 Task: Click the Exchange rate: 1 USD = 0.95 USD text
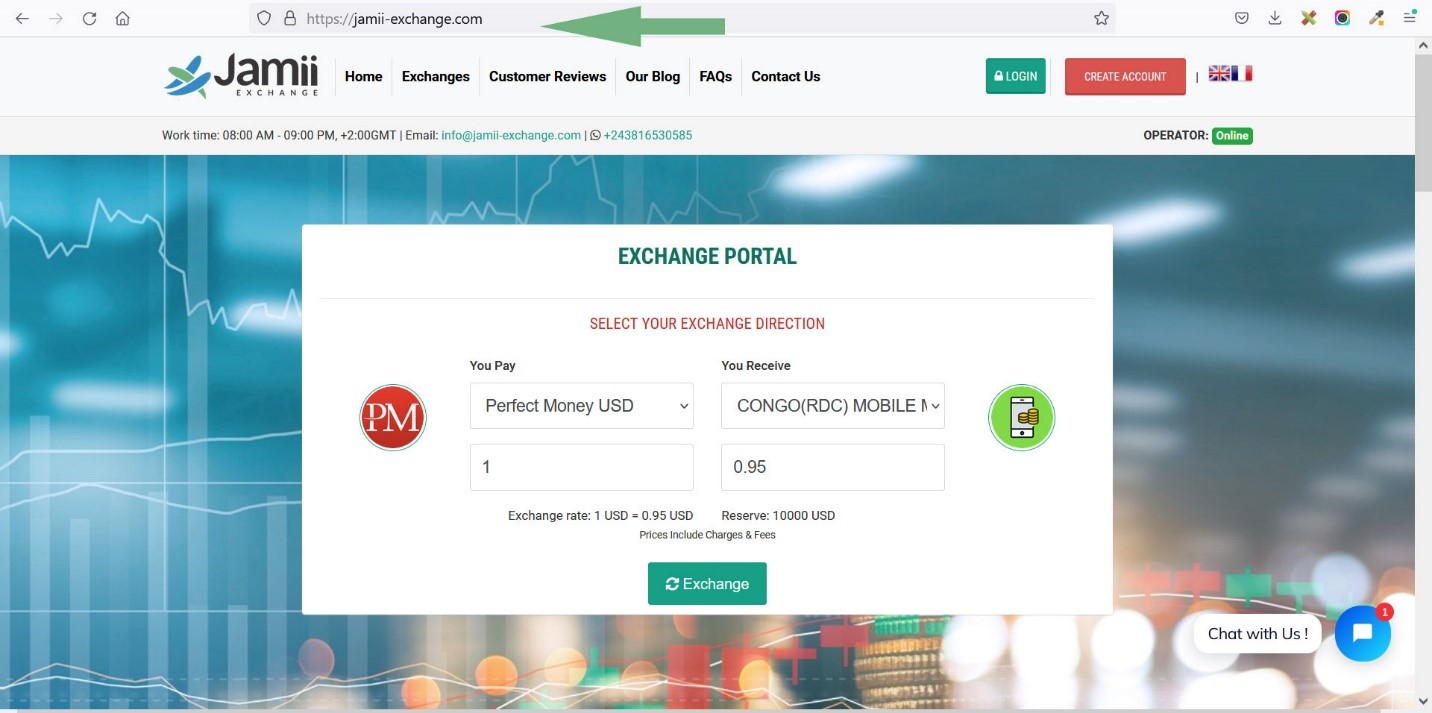[600, 516]
